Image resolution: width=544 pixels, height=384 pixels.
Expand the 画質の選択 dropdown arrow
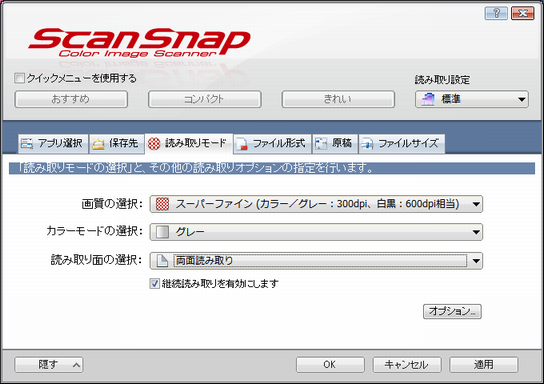point(476,204)
